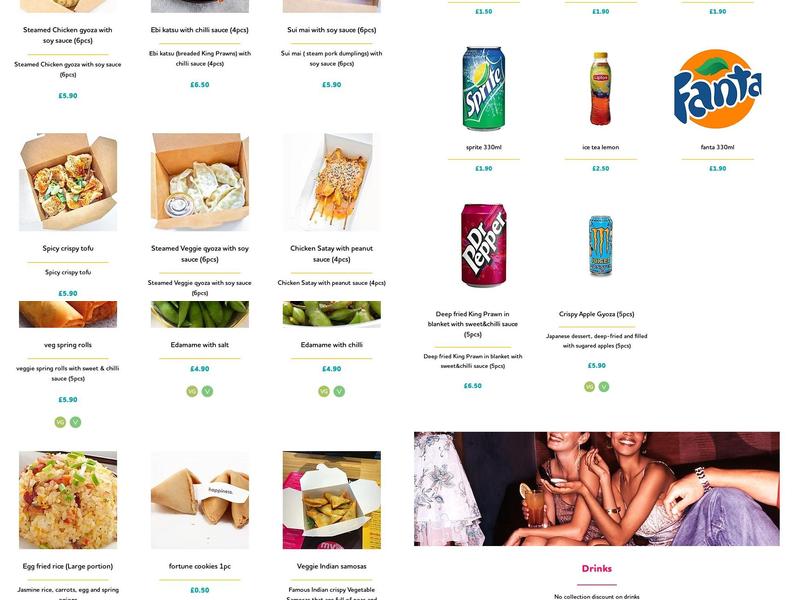Click the VG badge under Edamame with chilli
The width and height of the screenshot is (800, 600).
[324, 391]
